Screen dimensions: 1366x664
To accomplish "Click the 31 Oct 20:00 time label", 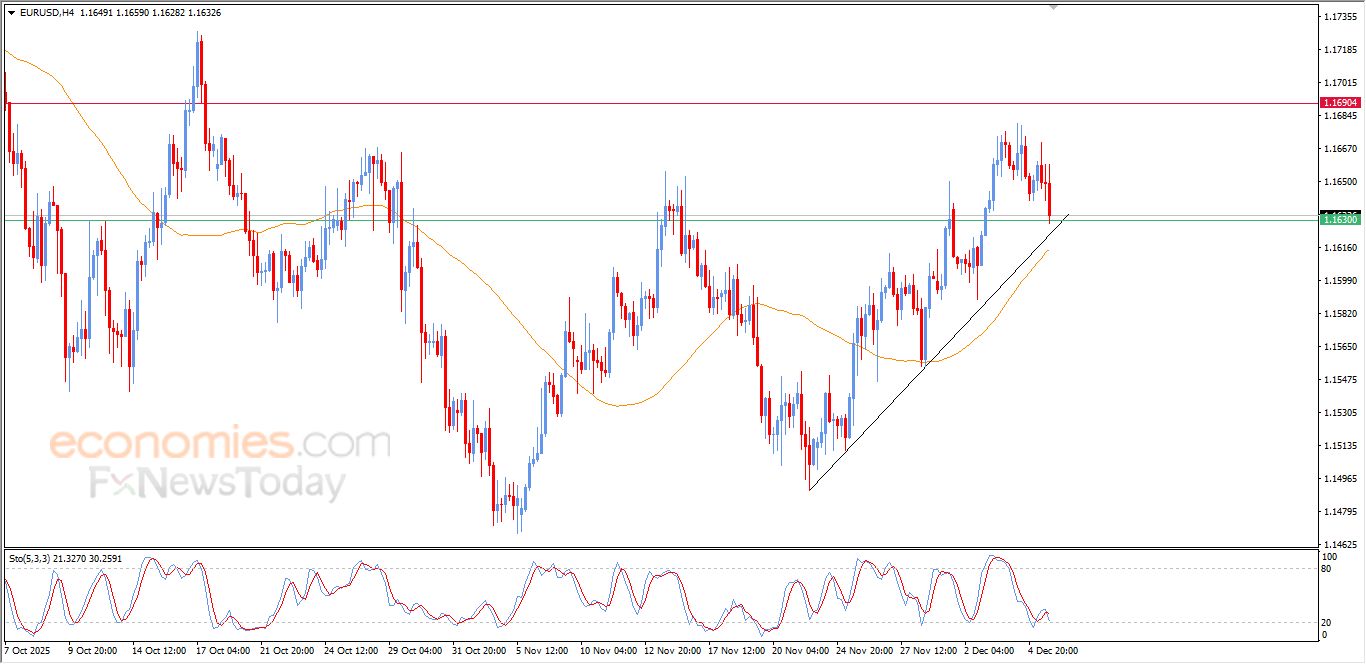I will pos(478,651).
